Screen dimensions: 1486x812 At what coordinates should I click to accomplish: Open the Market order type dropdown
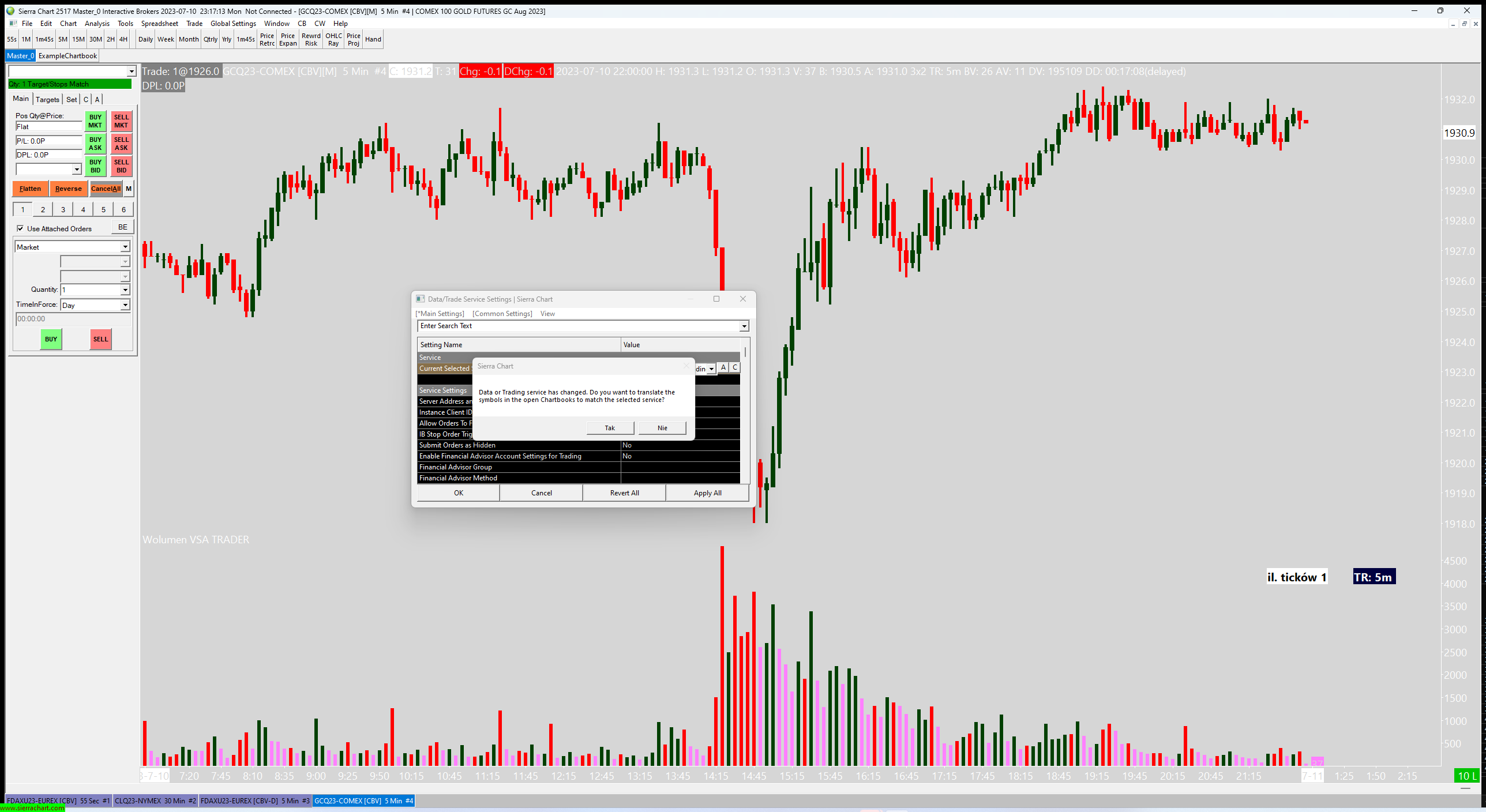(x=125, y=247)
